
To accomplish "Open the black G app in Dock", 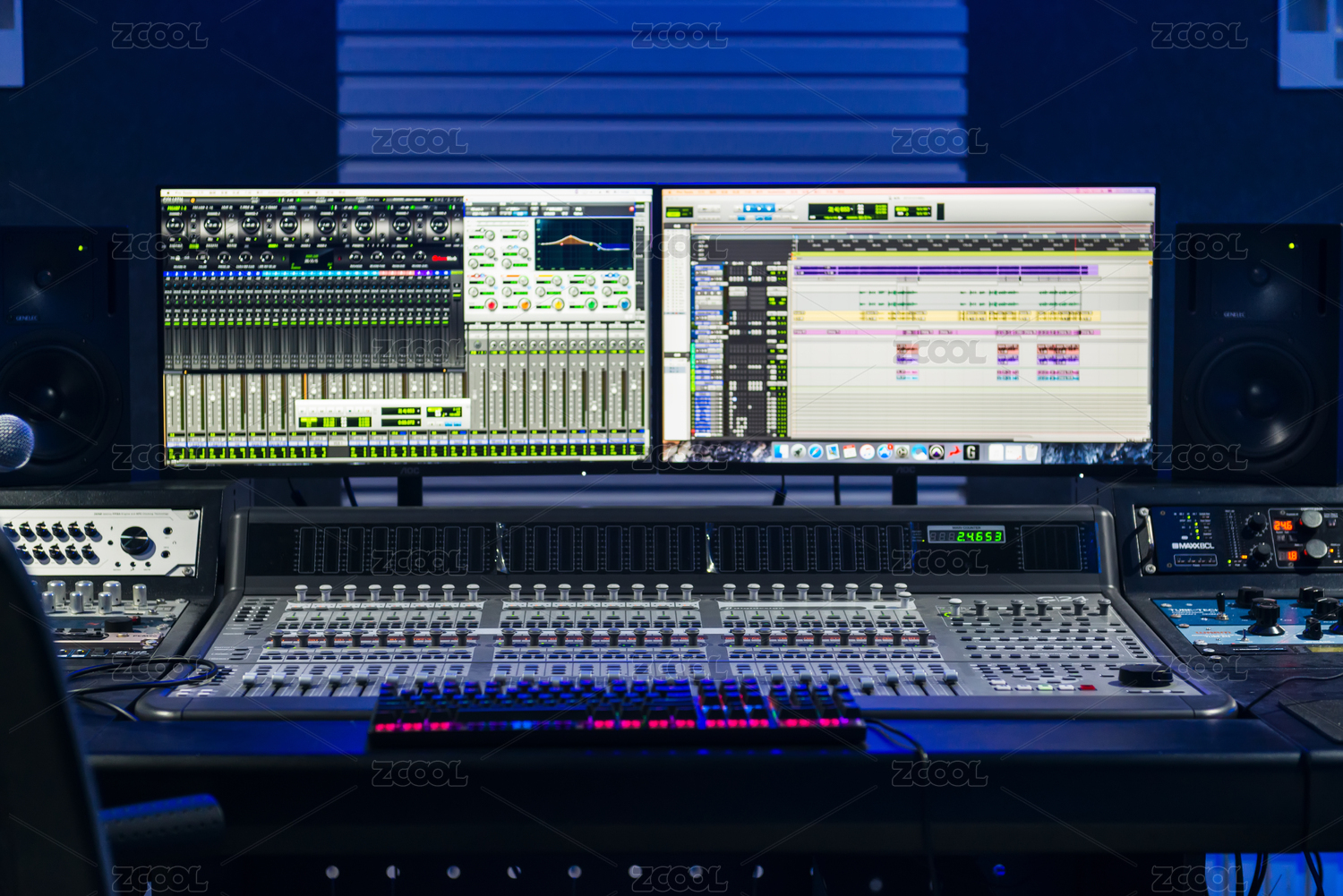I will pyautogui.click(x=971, y=452).
